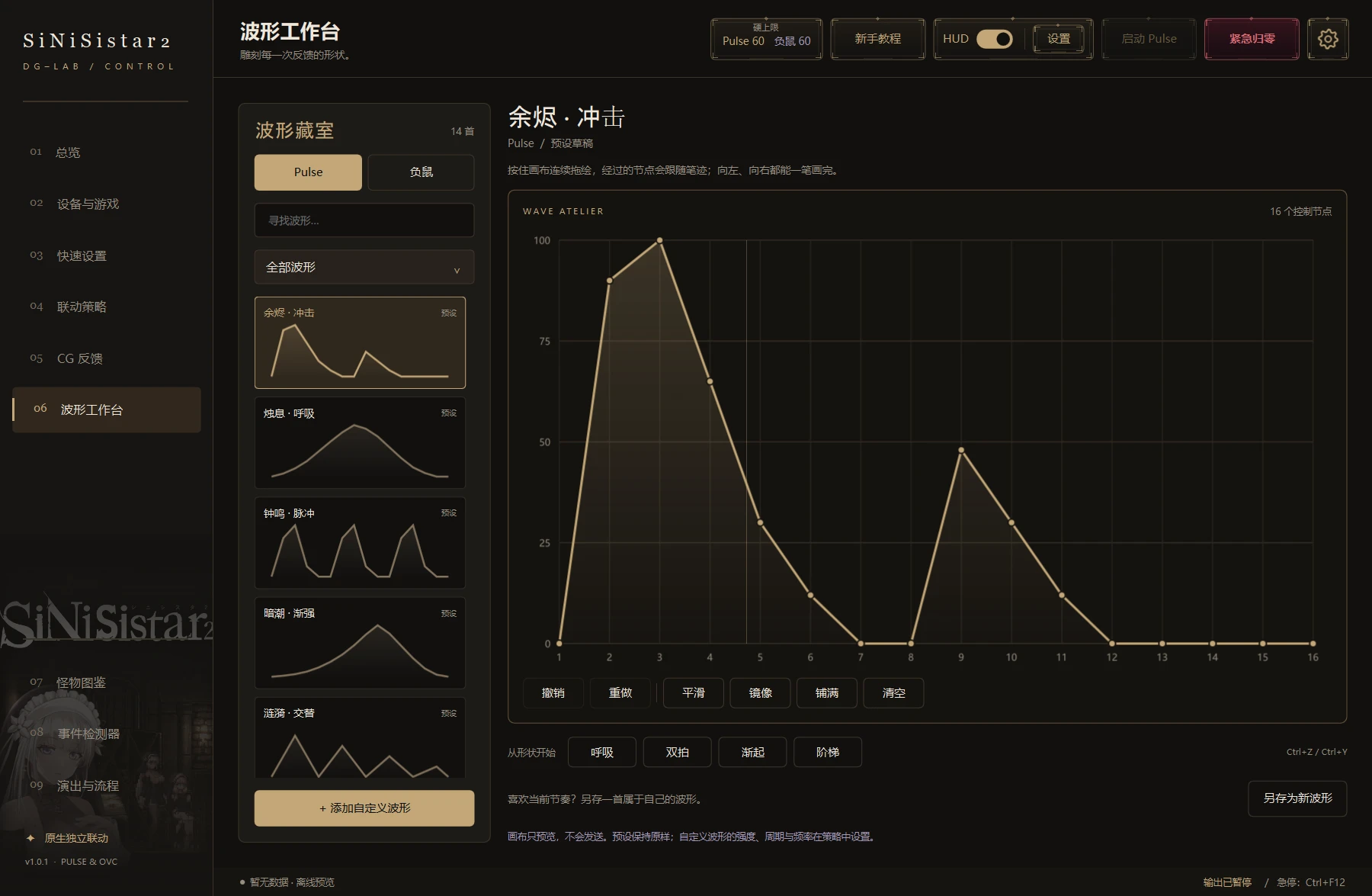Screen dimensions: 1372x896
Task: Click the 重做 redo button
Action: click(x=620, y=693)
